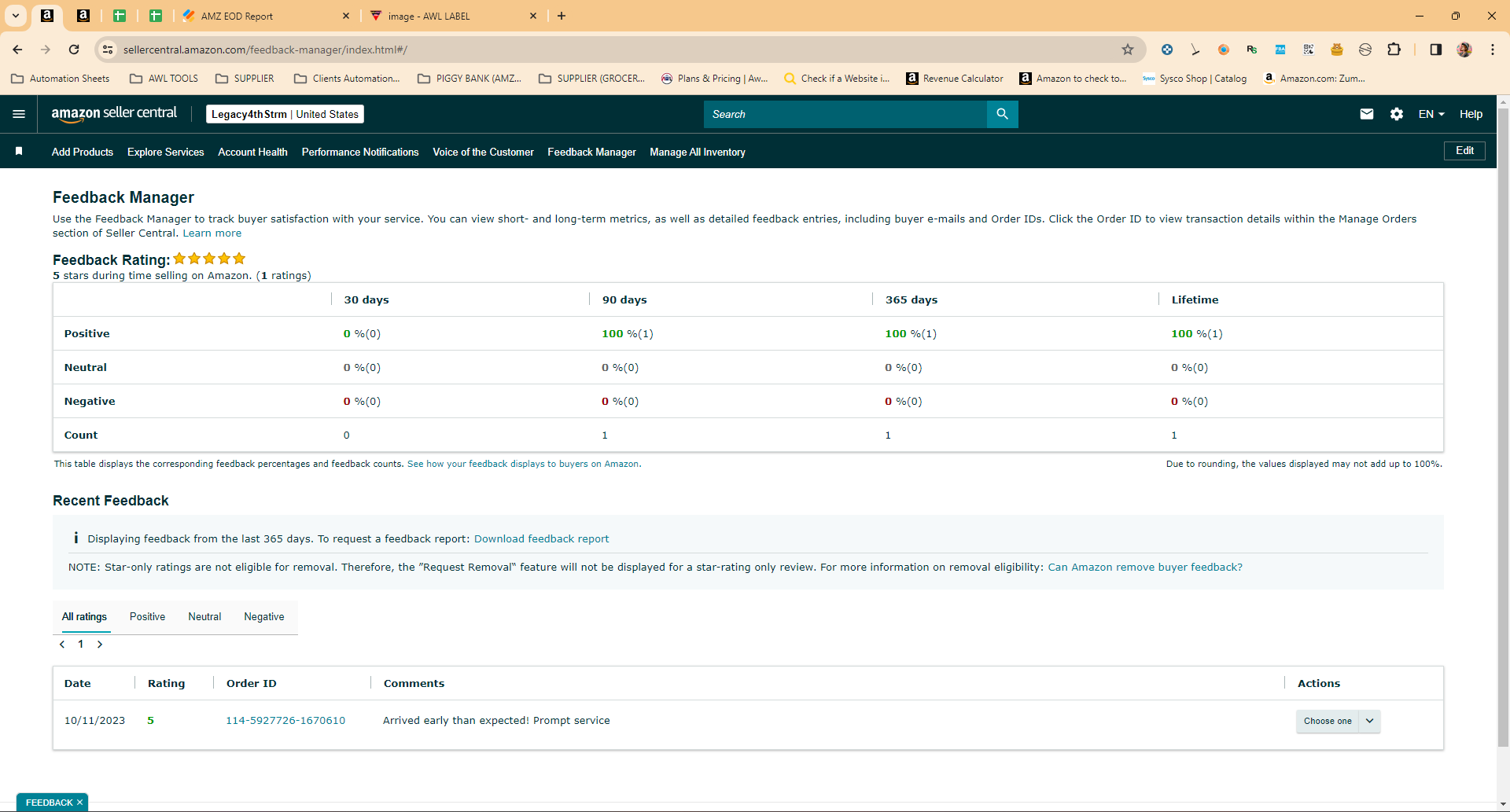Click the Amazon Seller Central logo
Image resolution: width=1510 pixels, height=812 pixels.
[114, 114]
